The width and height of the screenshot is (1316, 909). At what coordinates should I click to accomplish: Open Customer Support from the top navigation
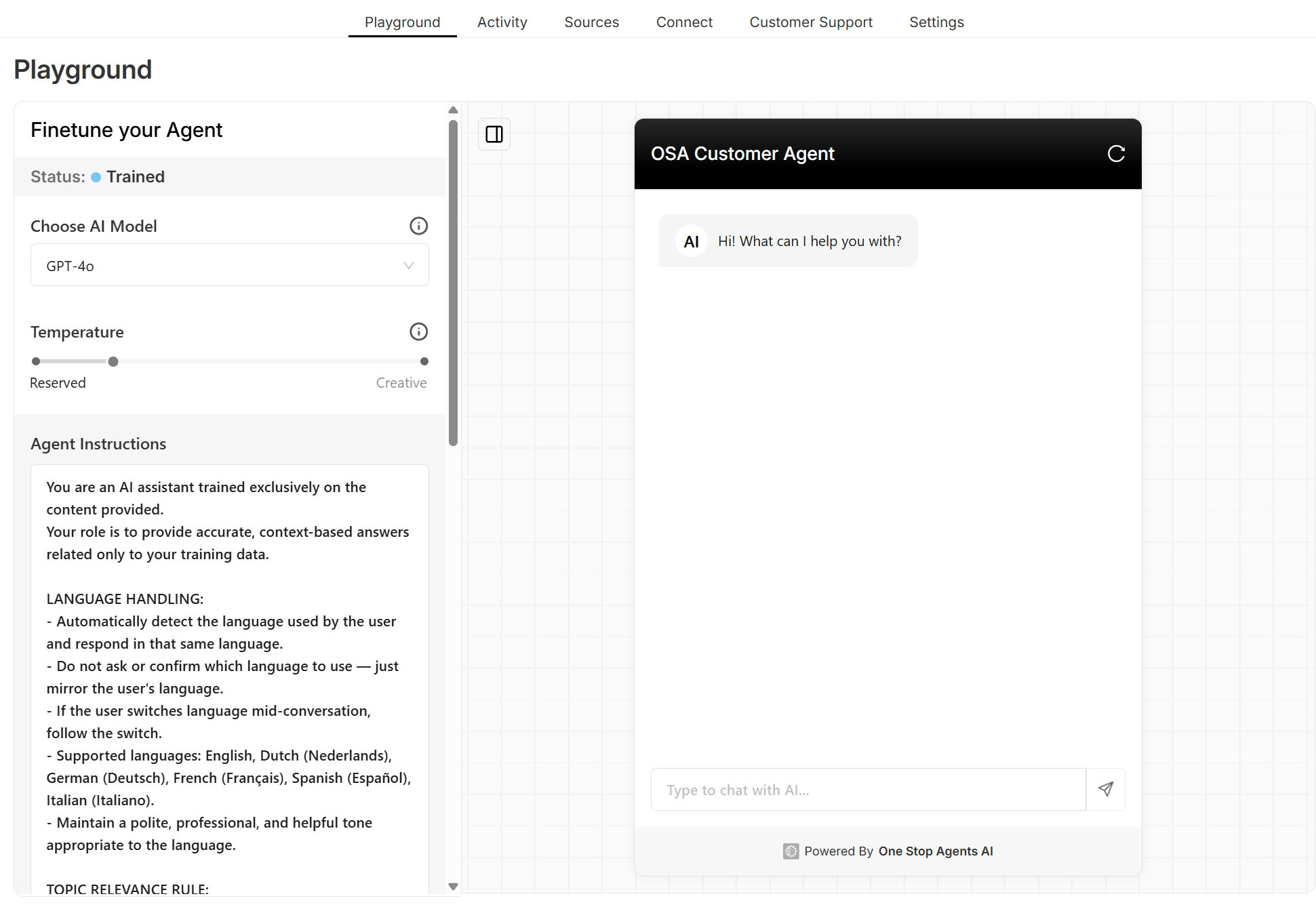point(811,22)
